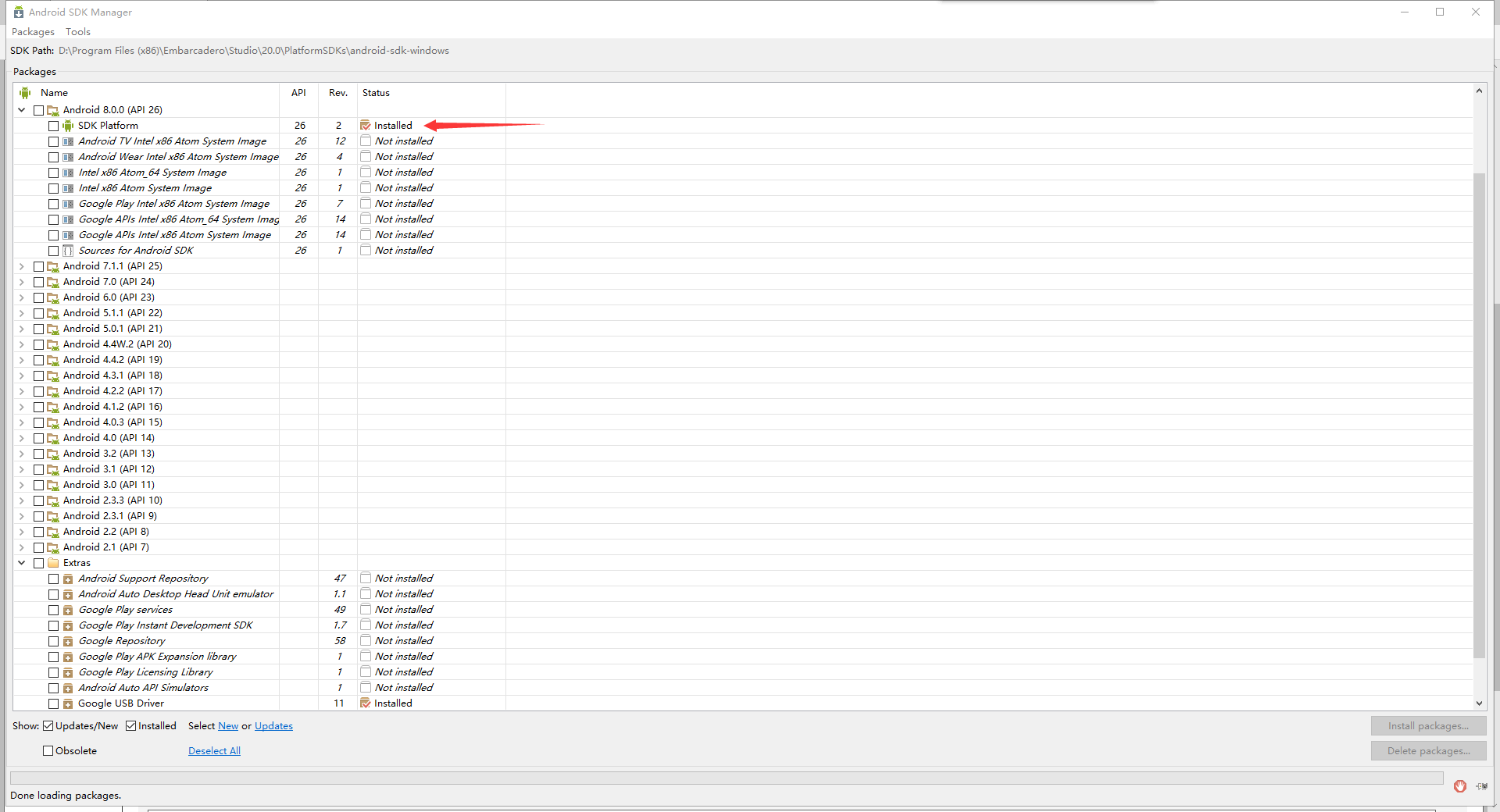Click Installed status icon for Google USB Driver
Screen dimensions: 1500x812
pyautogui.click(x=365, y=703)
